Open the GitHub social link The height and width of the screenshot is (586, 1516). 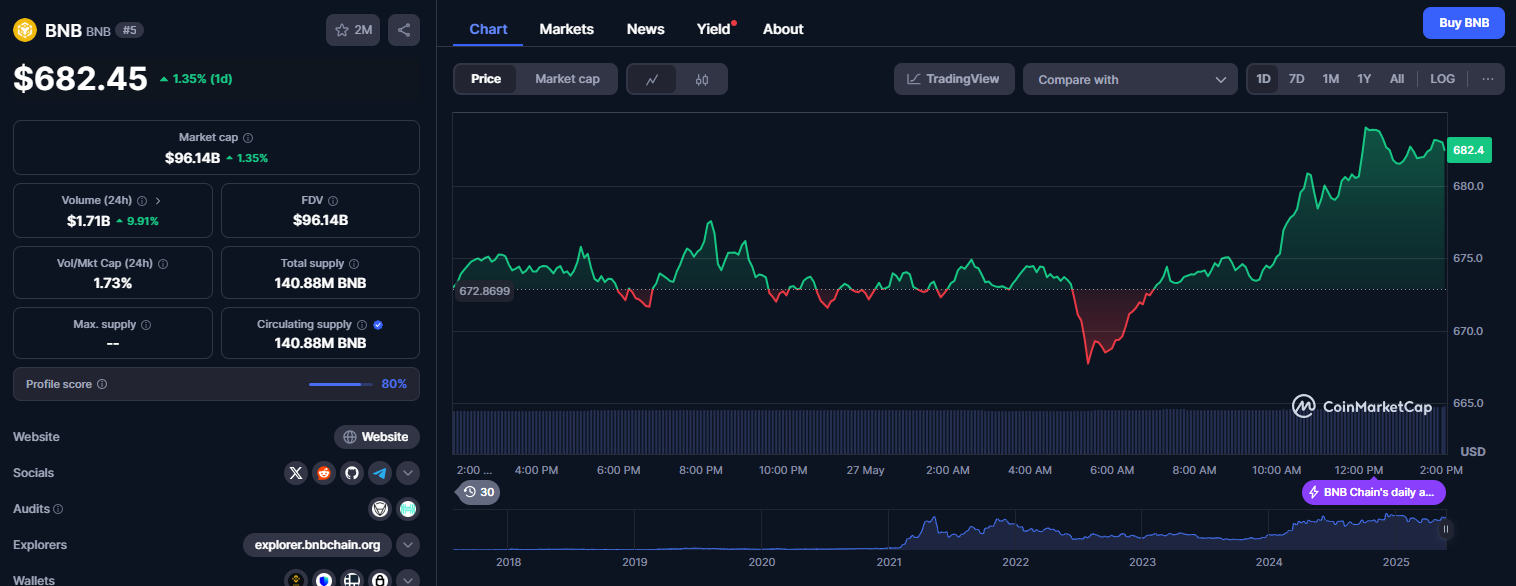[351, 473]
